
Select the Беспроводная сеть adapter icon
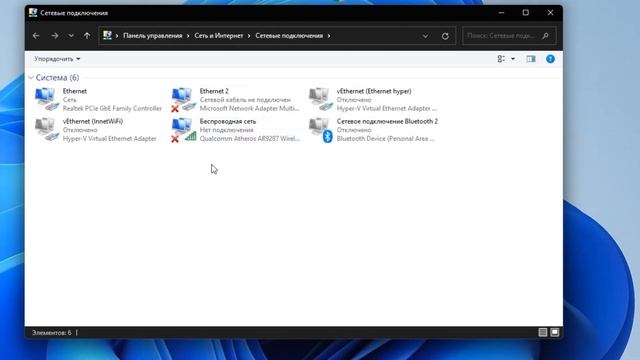184,130
